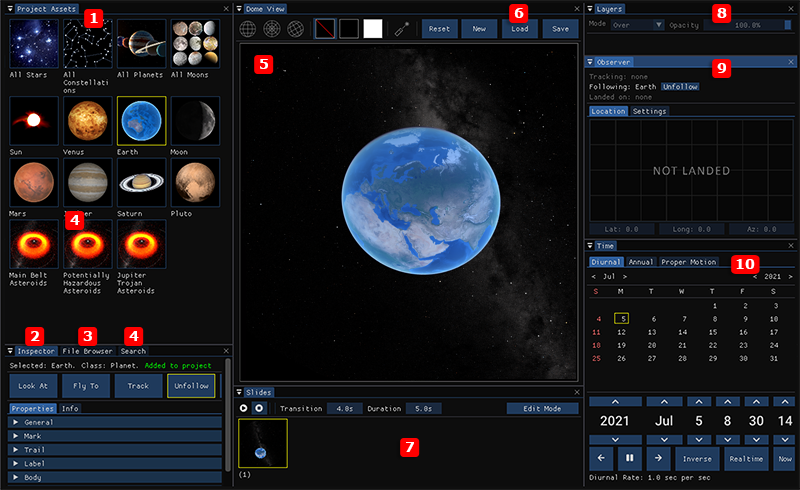This screenshot has width=800, height=490.
Task: Select the first globe grid icon in Dome View
Action: [247, 29]
